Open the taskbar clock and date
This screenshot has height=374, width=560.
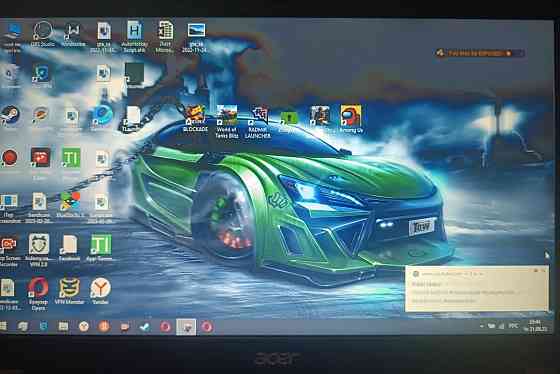coord(535,326)
